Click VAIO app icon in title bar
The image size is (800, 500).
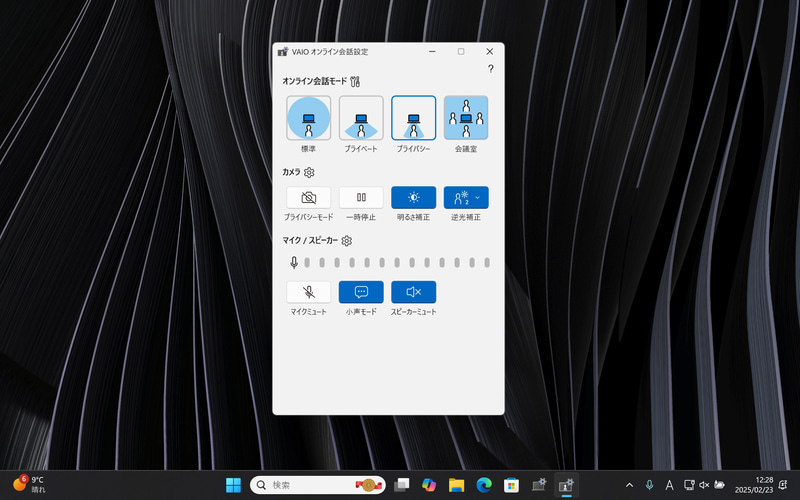(x=283, y=52)
